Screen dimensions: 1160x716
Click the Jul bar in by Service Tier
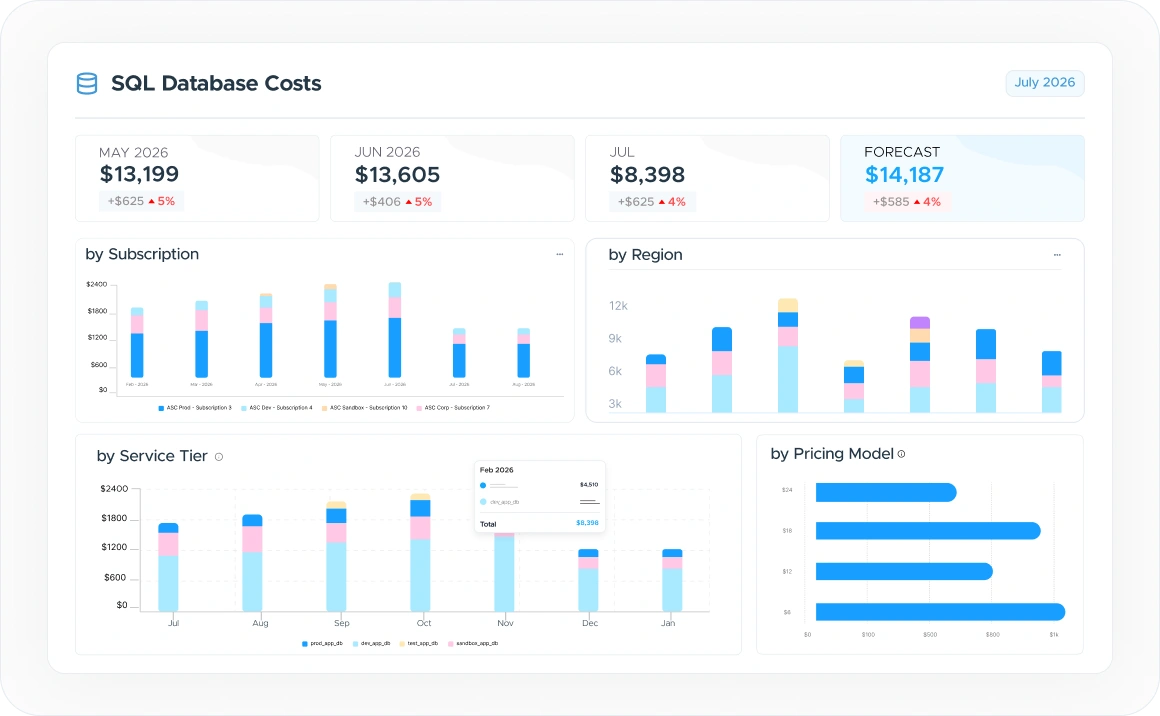coord(168,567)
